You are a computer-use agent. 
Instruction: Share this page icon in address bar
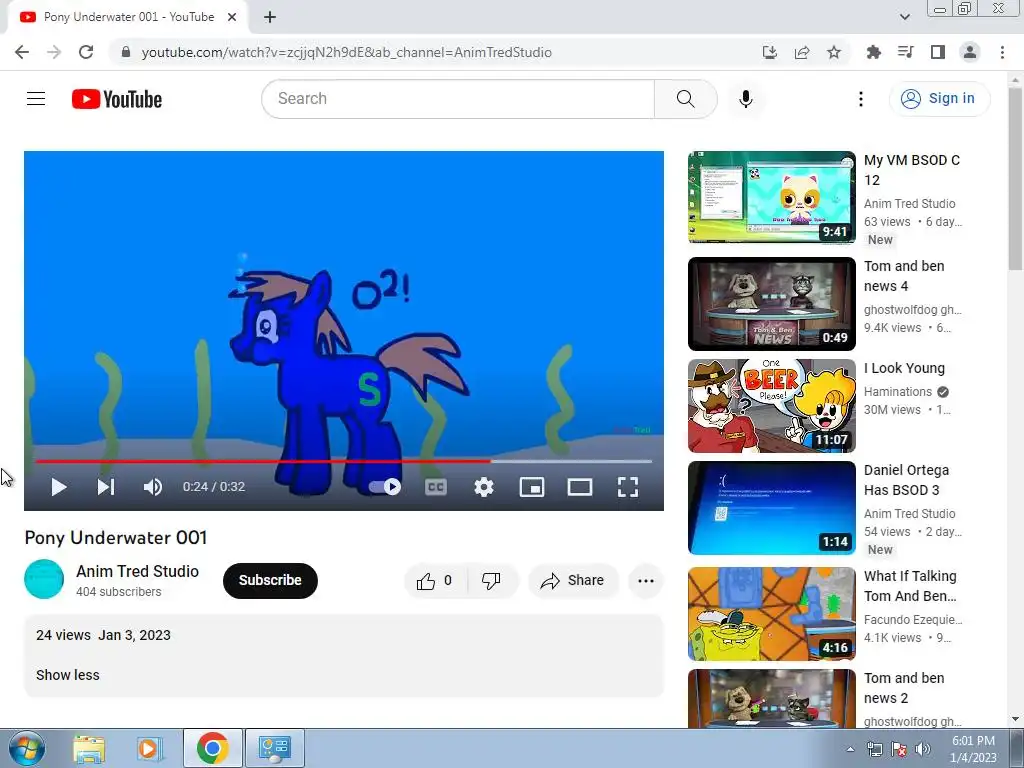point(802,52)
